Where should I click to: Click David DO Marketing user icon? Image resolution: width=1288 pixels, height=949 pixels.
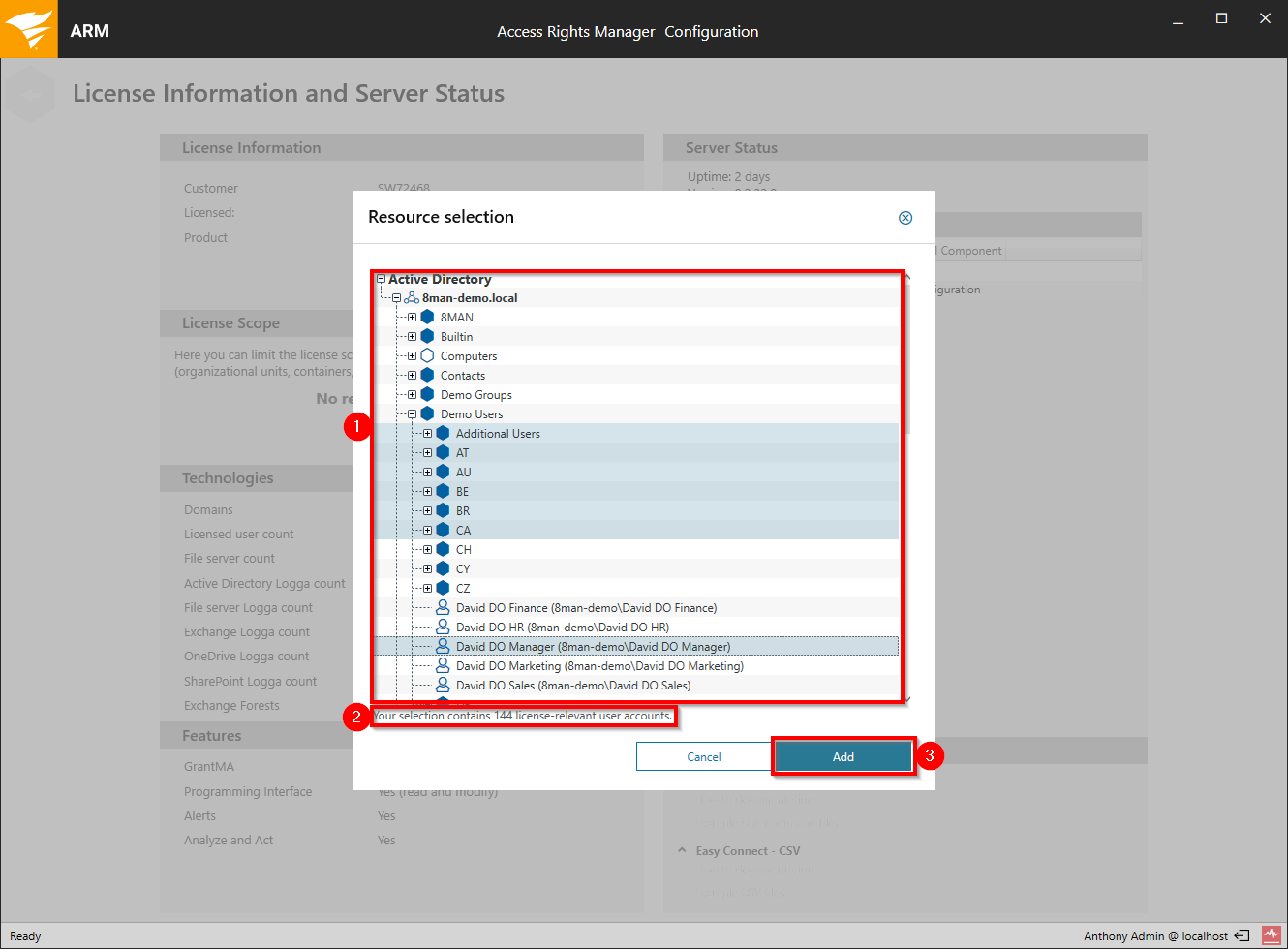pyautogui.click(x=443, y=665)
